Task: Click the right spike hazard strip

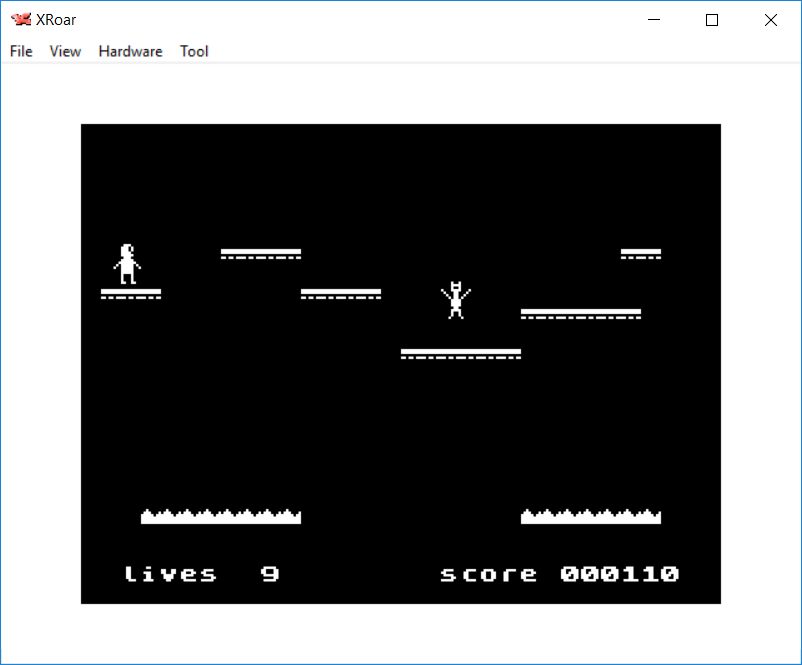Action: [590, 517]
